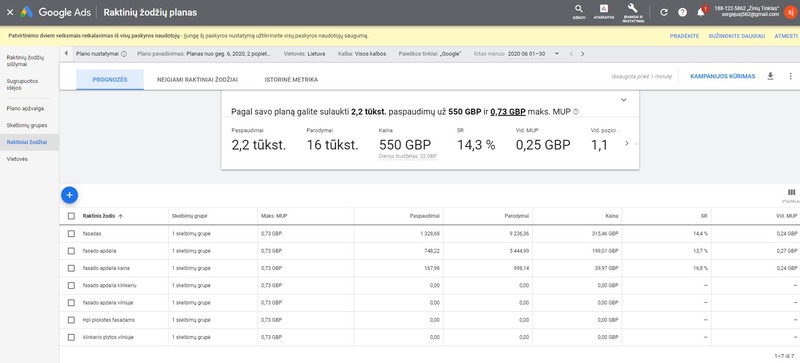Viewport: 800px width, 363px height.
Task: Change the location setting Lietuva
Action: coord(316,54)
